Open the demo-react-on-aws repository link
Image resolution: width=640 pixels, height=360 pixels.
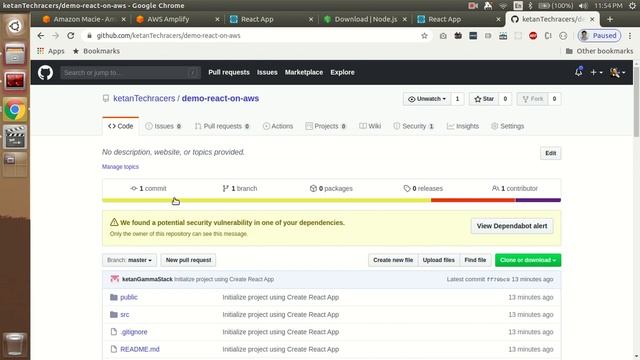tap(220, 98)
